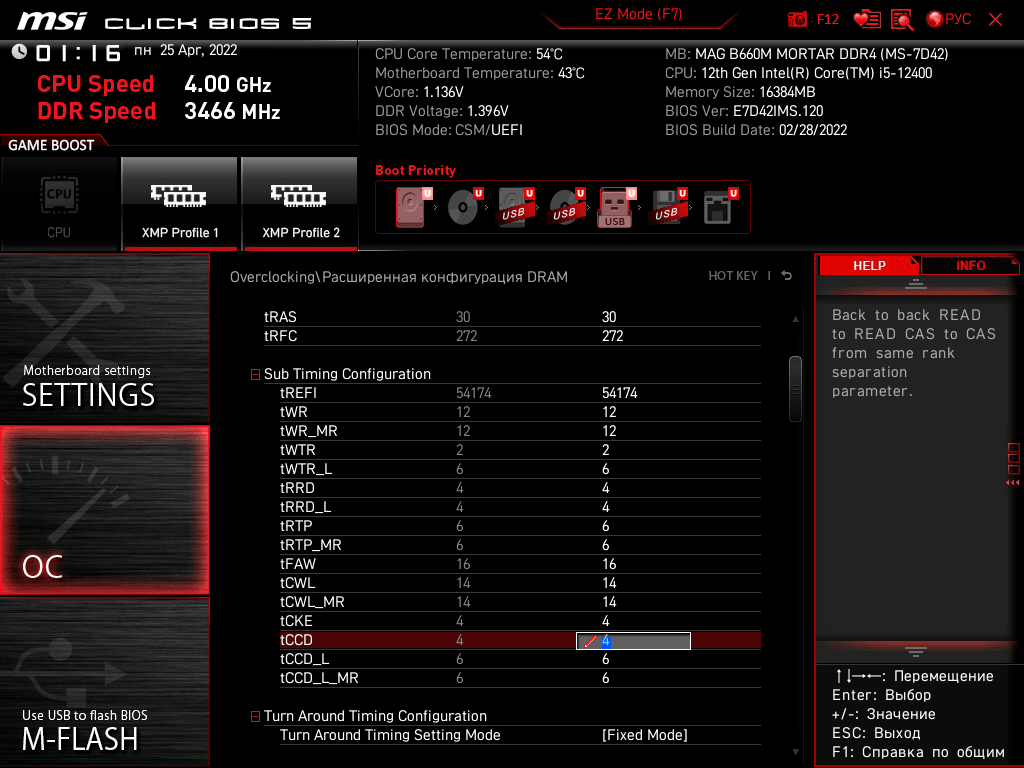Viewport: 1024px width, 768px height.
Task: Toggle XMP Profile 1
Action: pyautogui.click(x=180, y=204)
